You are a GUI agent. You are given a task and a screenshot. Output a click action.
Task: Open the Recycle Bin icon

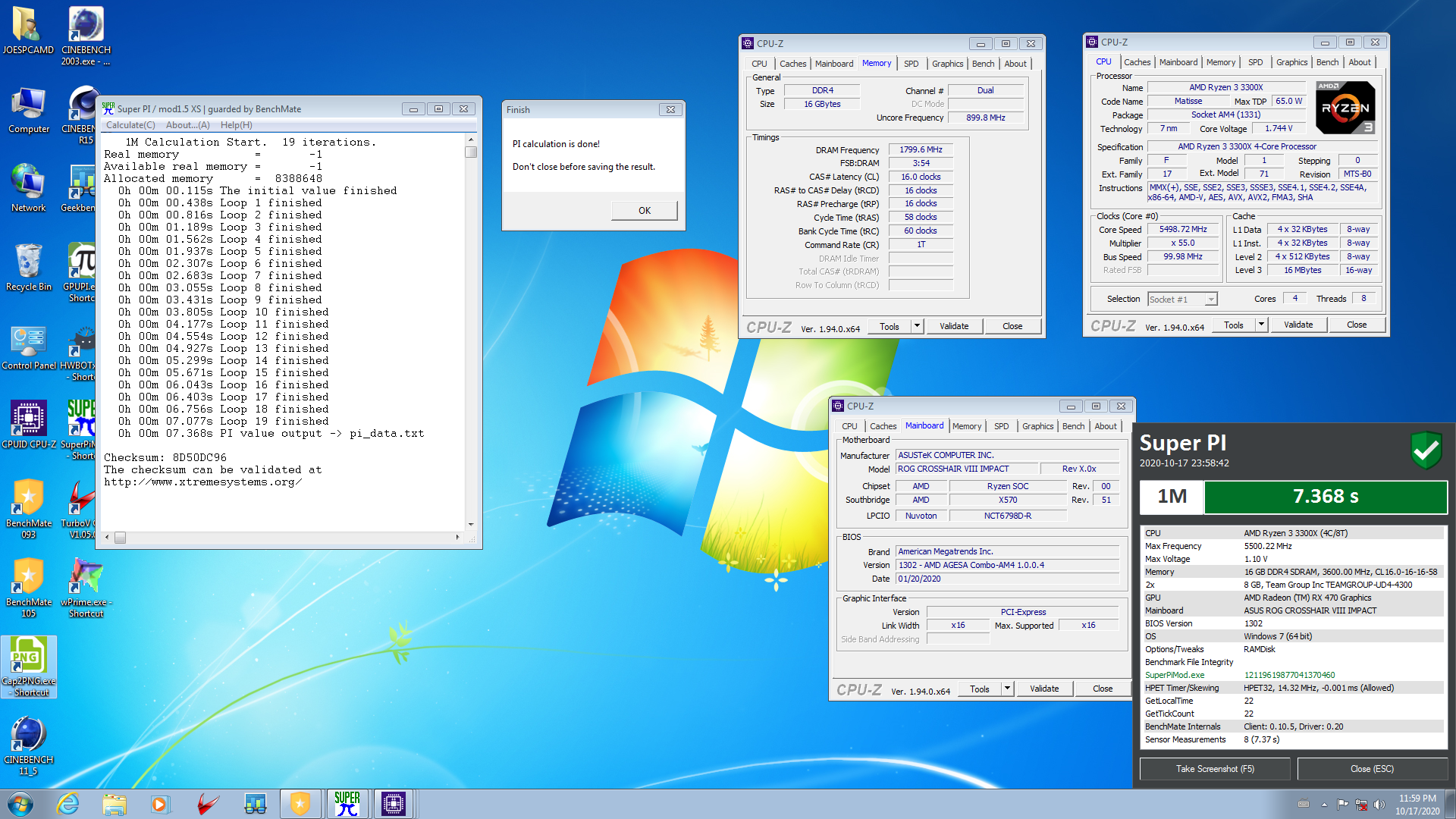pos(28,267)
